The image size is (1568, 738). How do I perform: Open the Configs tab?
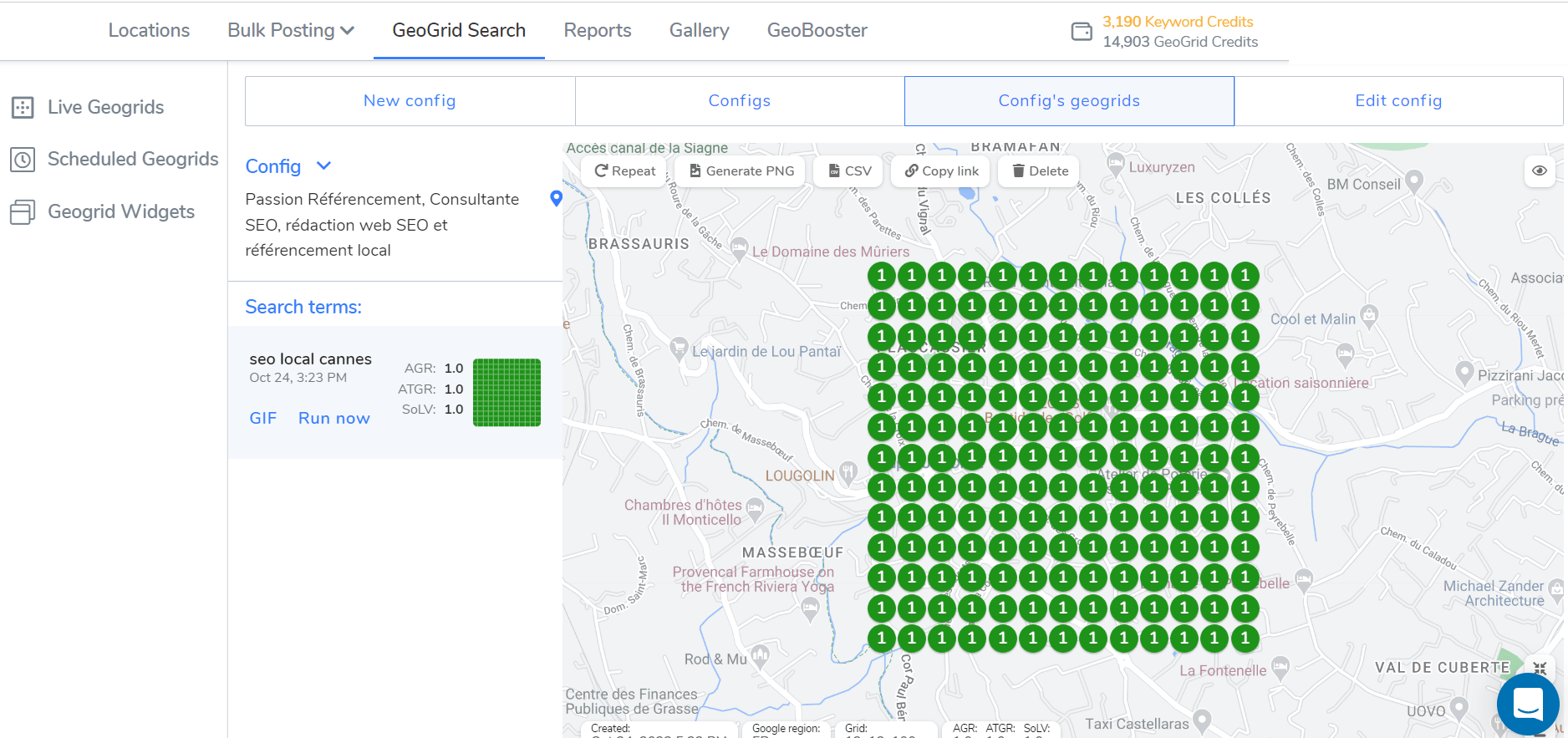739,101
